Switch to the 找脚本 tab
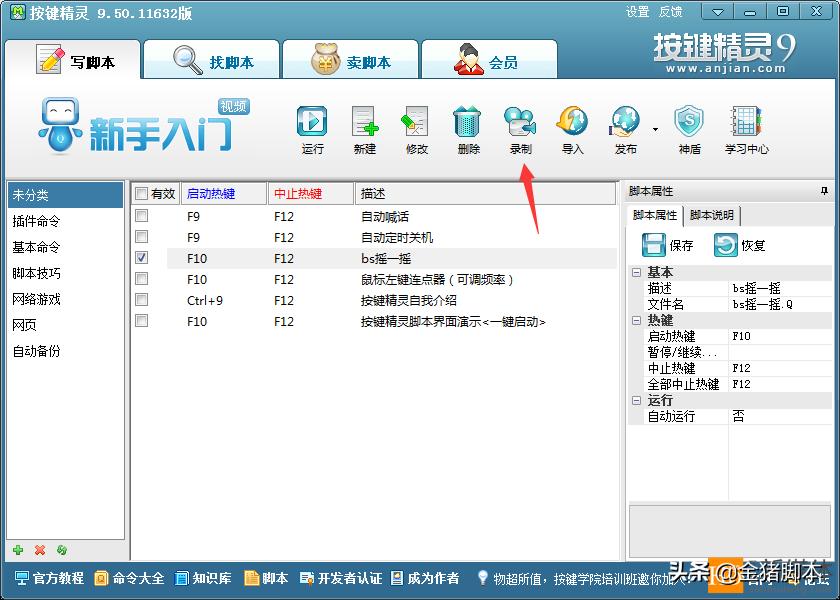 (210, 58)
